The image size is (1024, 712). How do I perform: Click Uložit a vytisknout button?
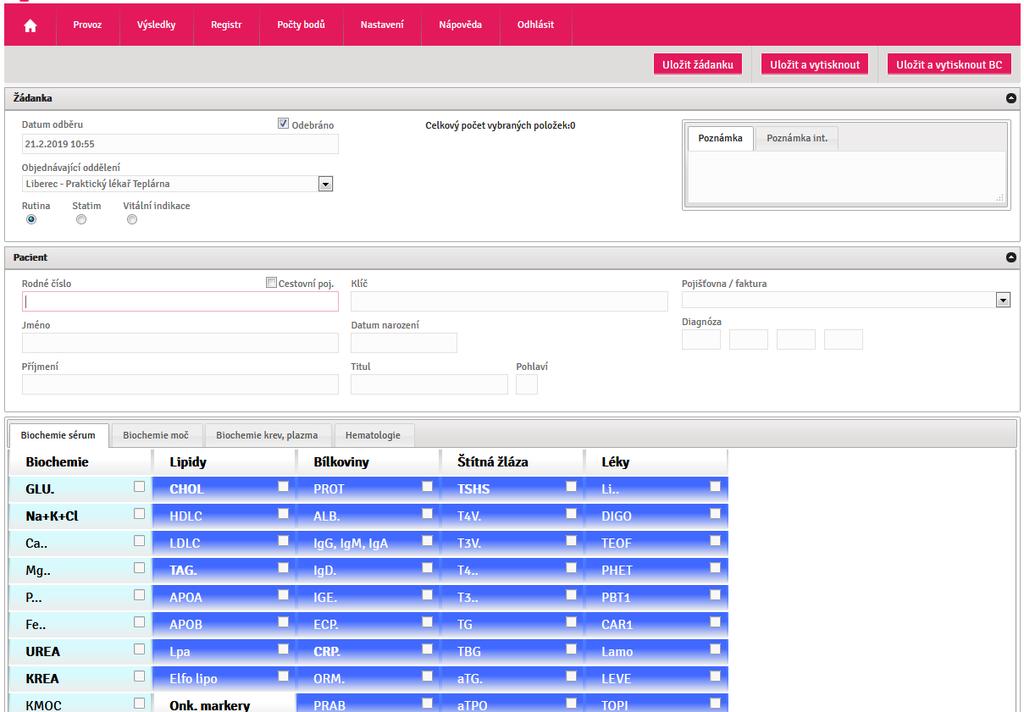[x=814, y=65]
